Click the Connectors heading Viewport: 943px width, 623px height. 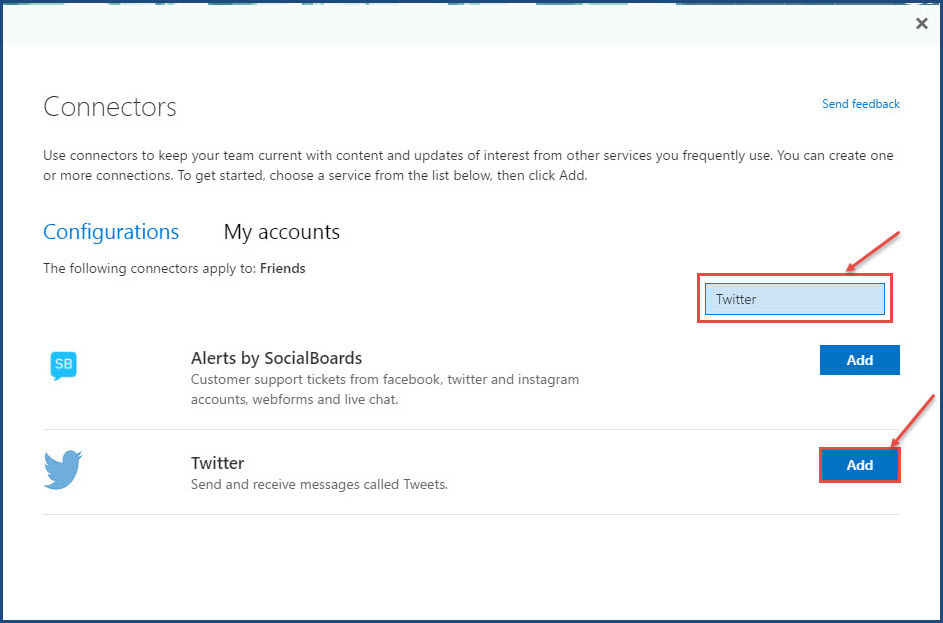[110, 107]
